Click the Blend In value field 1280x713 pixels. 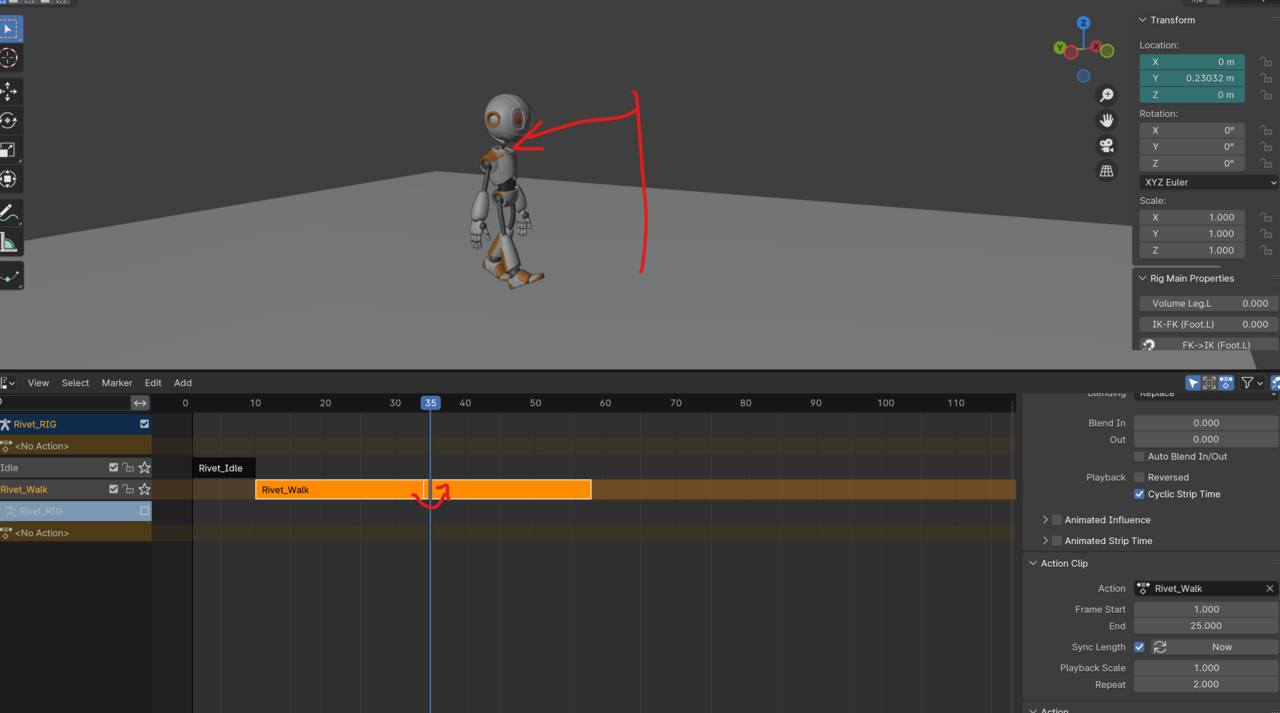click(x=1205, y=423)
